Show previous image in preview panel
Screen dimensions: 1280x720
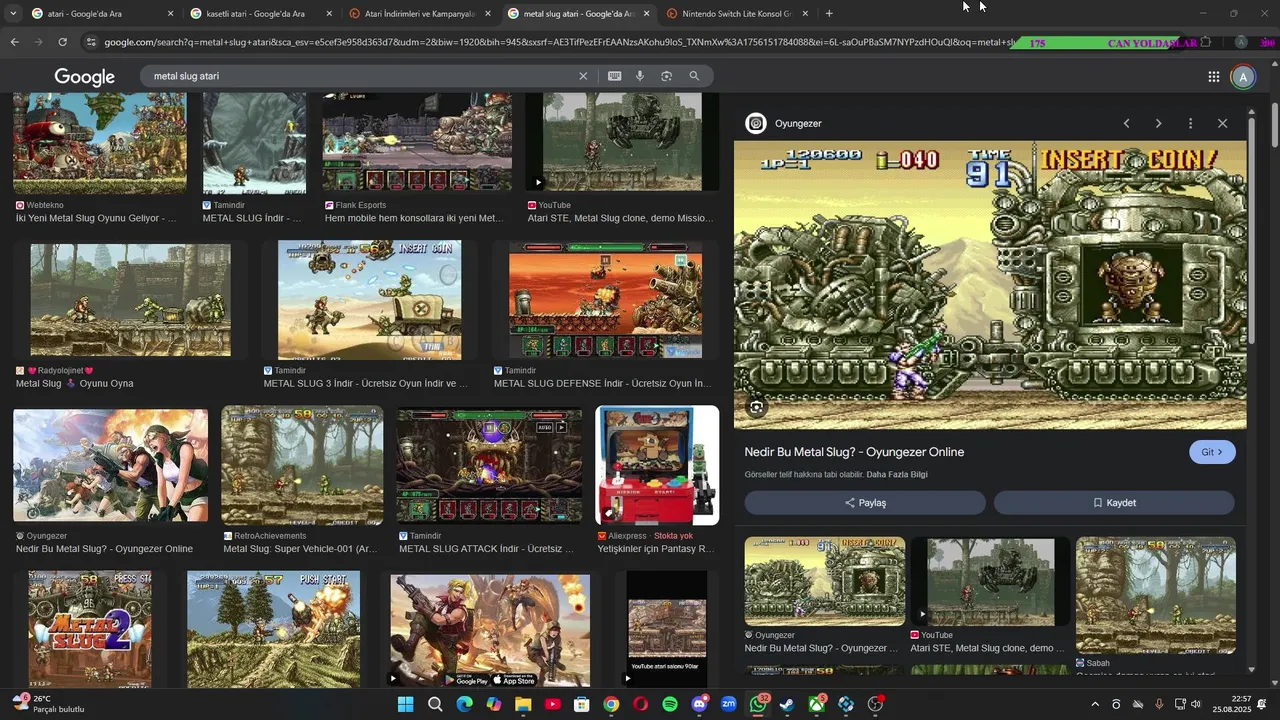point(1126,123)
